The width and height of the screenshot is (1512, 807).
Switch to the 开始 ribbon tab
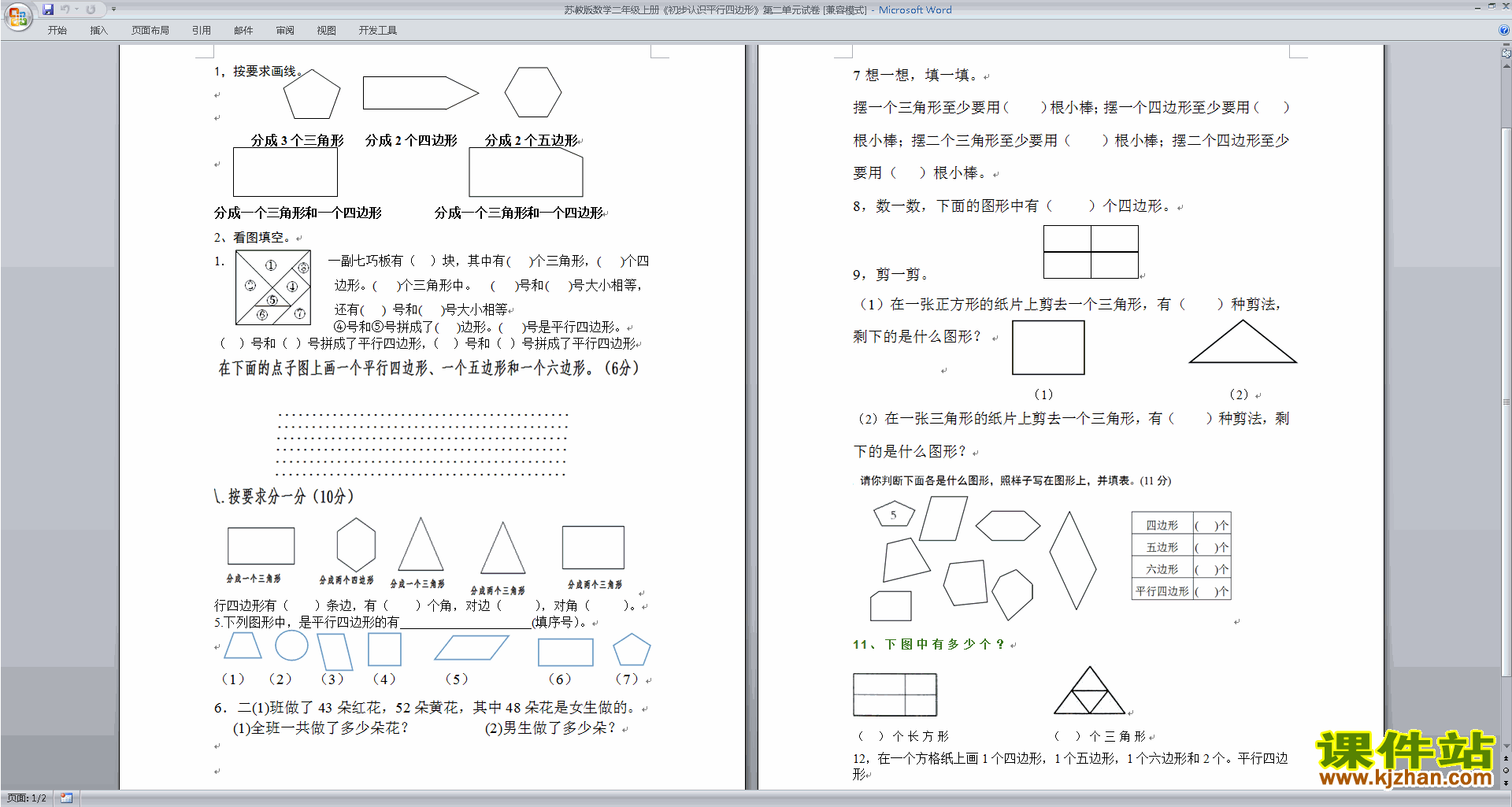point(57,31)
